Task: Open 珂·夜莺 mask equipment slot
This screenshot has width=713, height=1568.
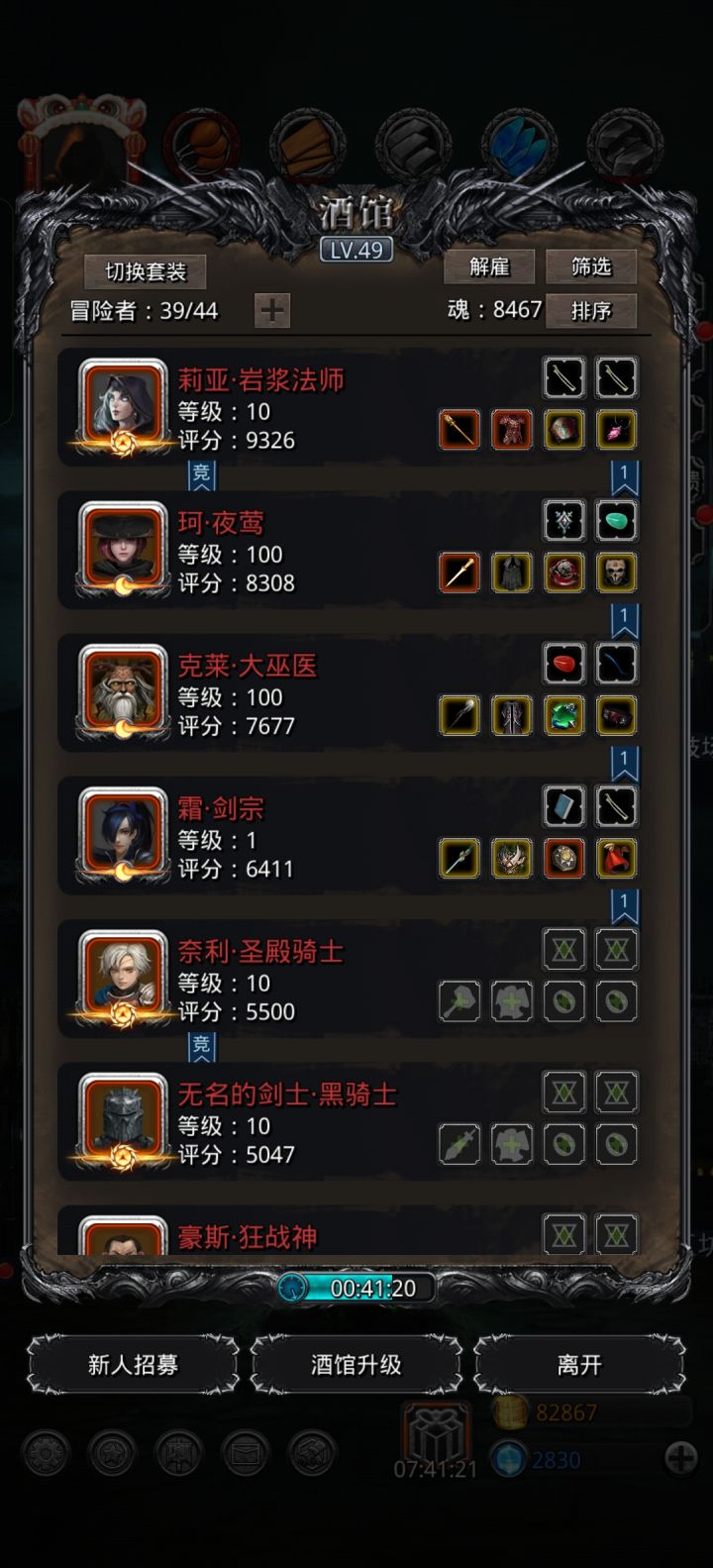Action: [616, 573]
